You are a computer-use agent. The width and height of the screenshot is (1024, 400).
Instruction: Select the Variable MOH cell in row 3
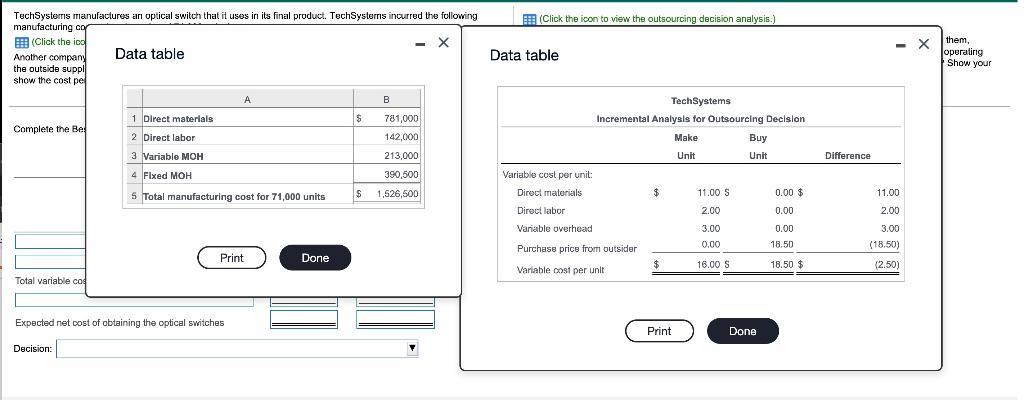[x=248, y=156]
